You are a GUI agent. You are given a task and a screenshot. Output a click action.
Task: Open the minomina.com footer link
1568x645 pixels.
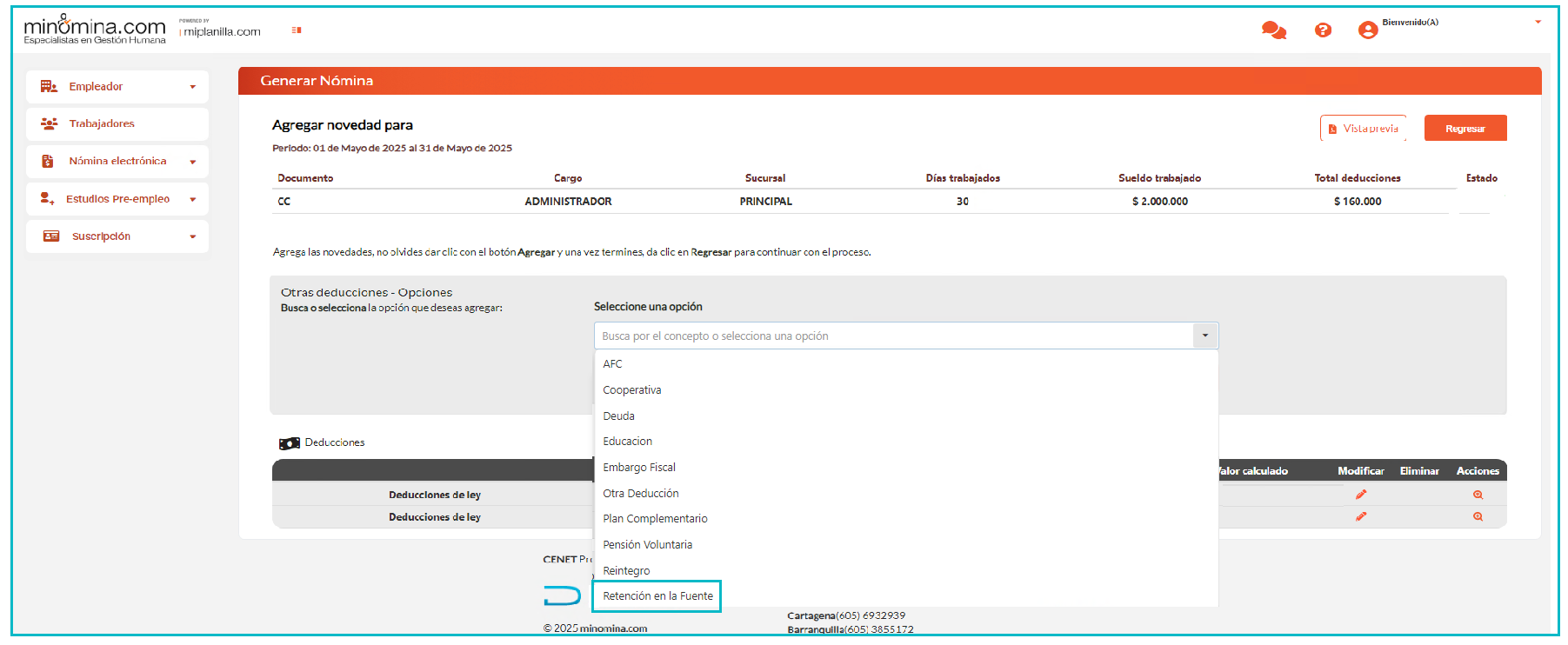point(613,628)
